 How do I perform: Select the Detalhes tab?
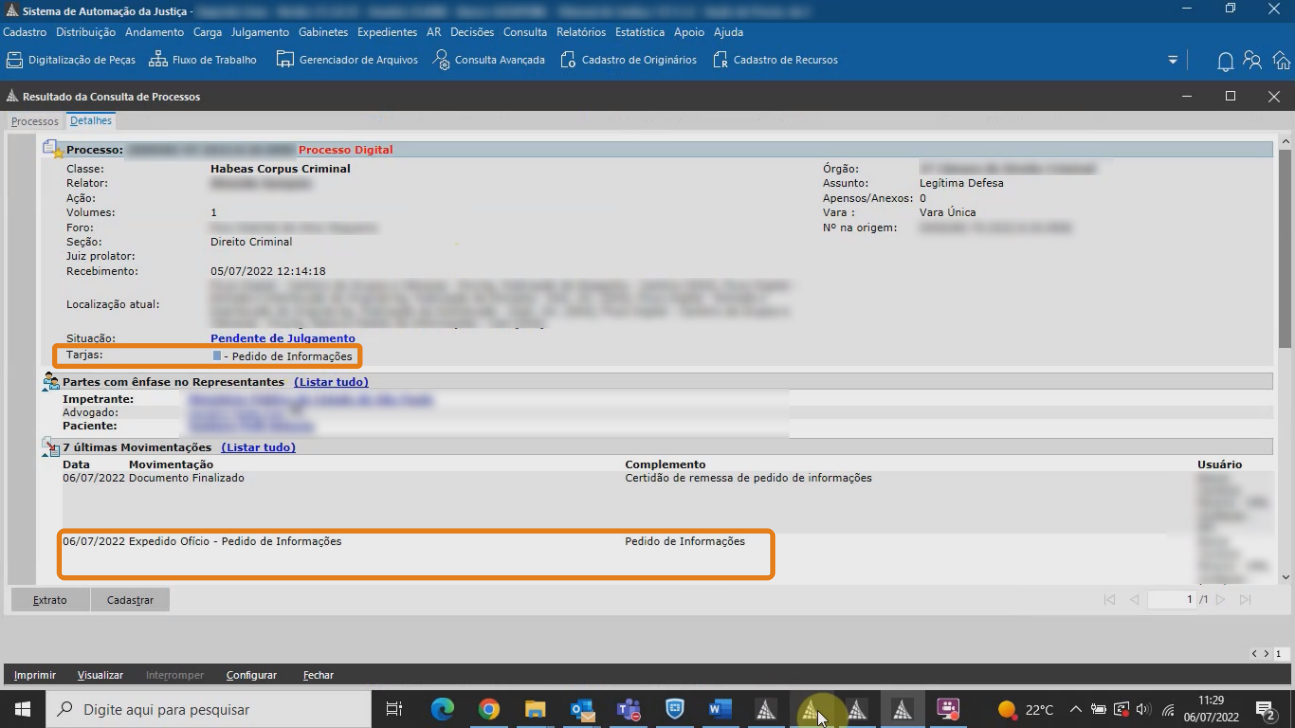(x=91, y=121)
